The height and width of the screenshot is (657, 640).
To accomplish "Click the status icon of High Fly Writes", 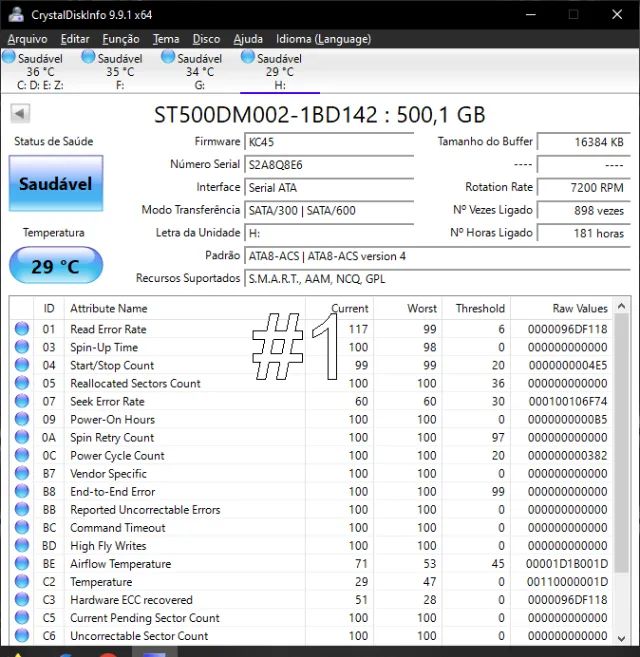I will pyautogui.click(x=22, y=545).
